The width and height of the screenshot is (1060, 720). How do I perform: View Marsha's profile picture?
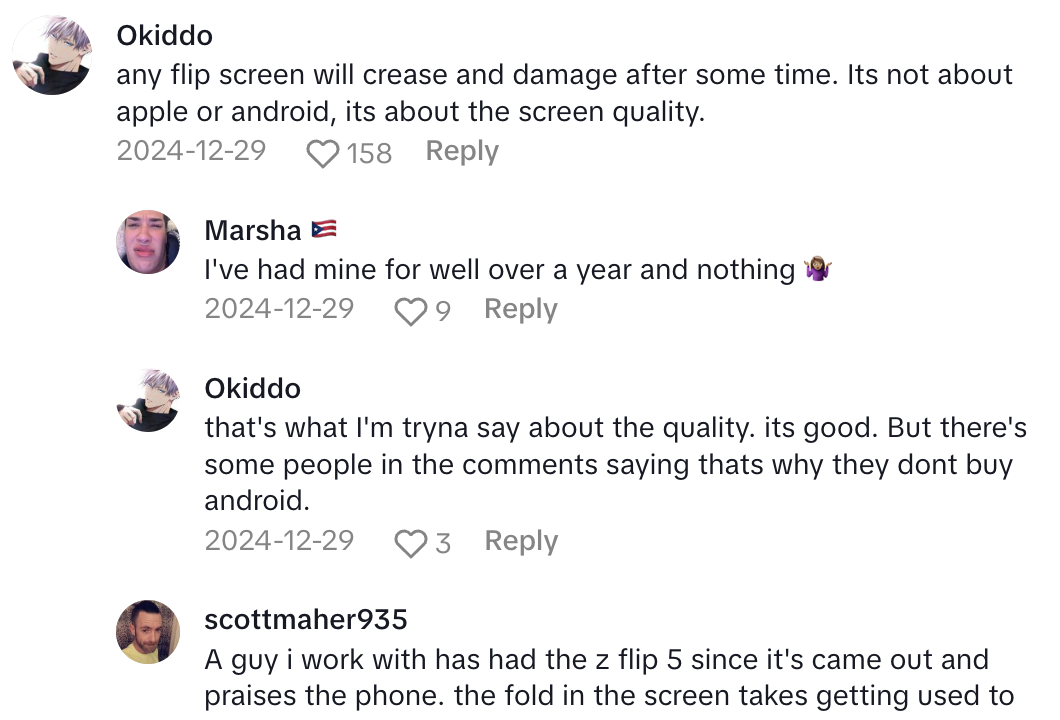pyautogui.click(x=149, y=243)
